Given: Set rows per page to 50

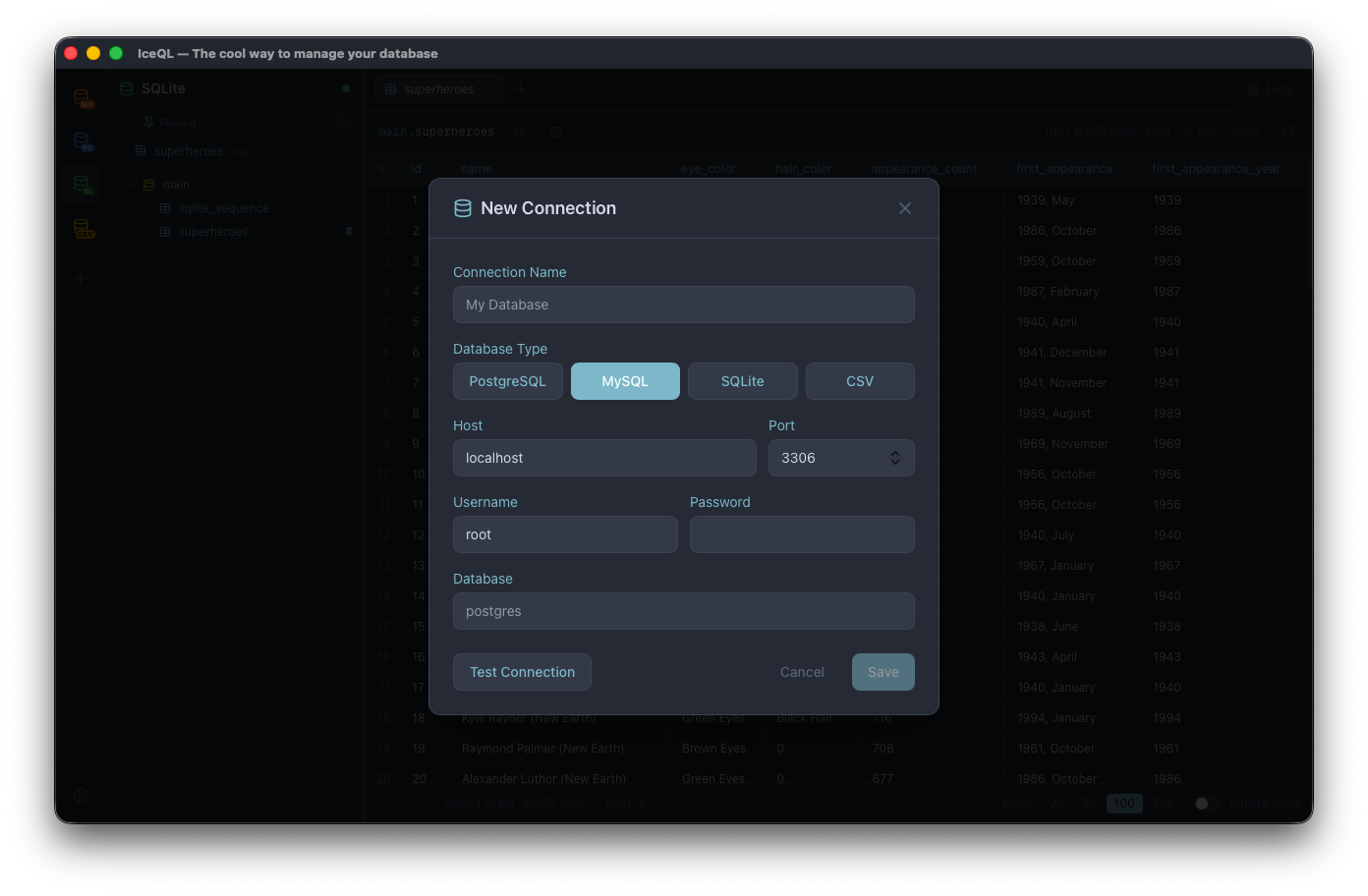Looking at the screenshot, I should click(x=1088, y=804).
